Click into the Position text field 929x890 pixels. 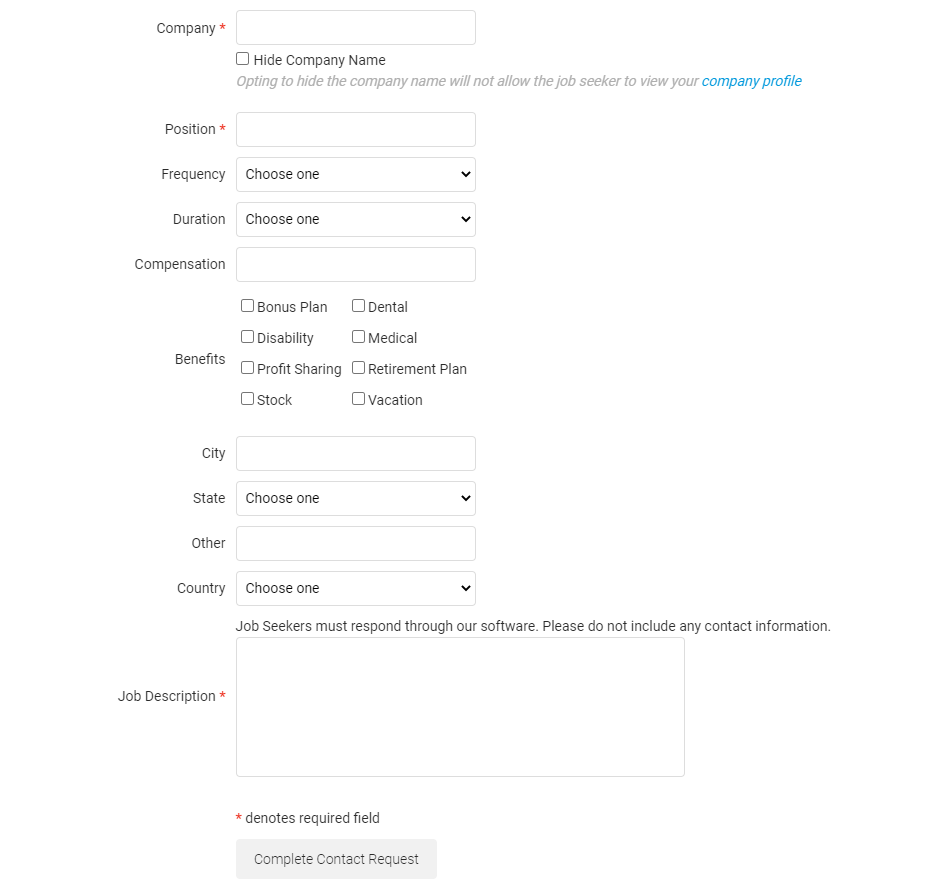point(355,129)
